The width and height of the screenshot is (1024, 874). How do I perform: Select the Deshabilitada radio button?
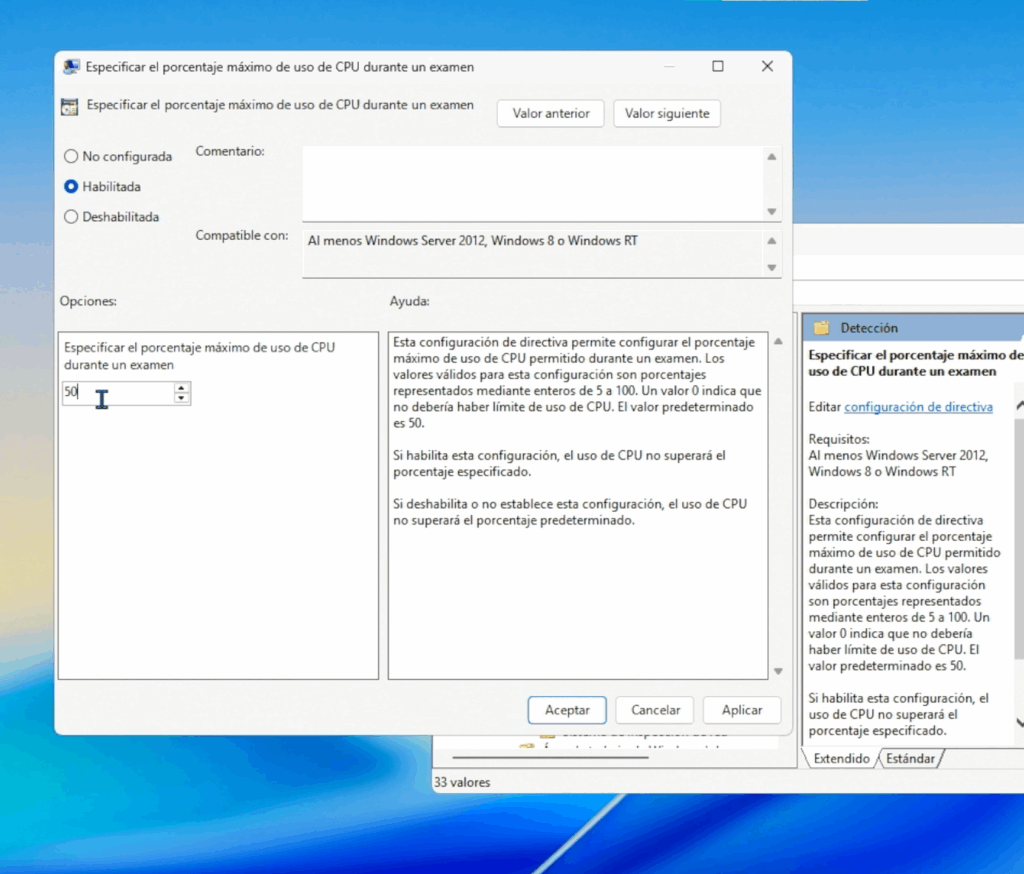(x=71, y=217)
